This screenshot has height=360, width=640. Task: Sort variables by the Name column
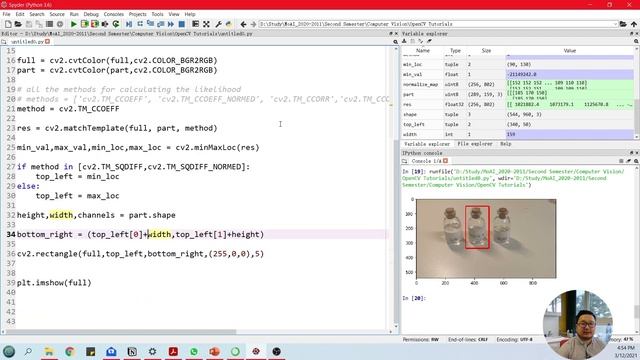click(x=422, y=51)
